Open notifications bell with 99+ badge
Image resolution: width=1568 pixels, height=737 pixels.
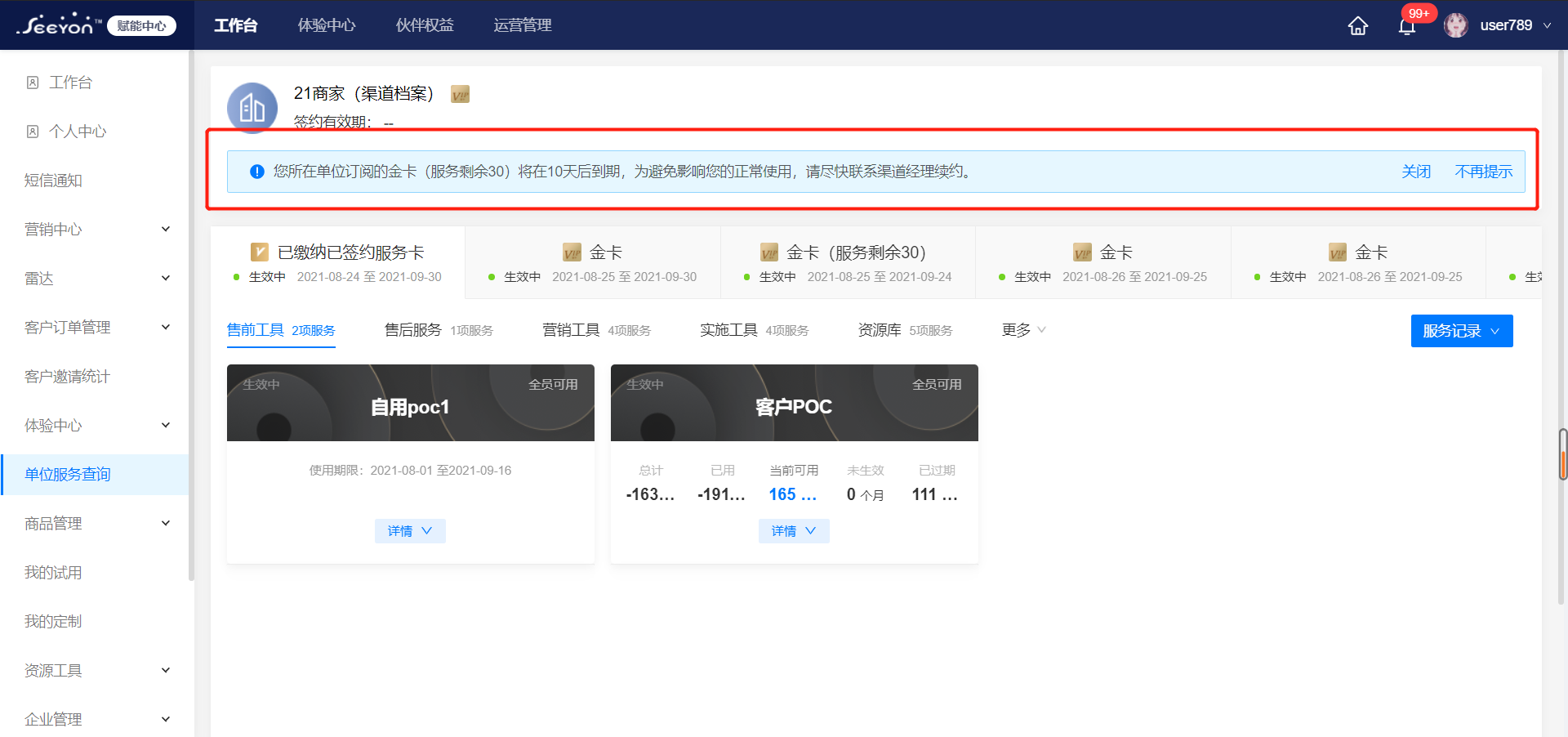pyautogui.click(x=1406, y=26)
